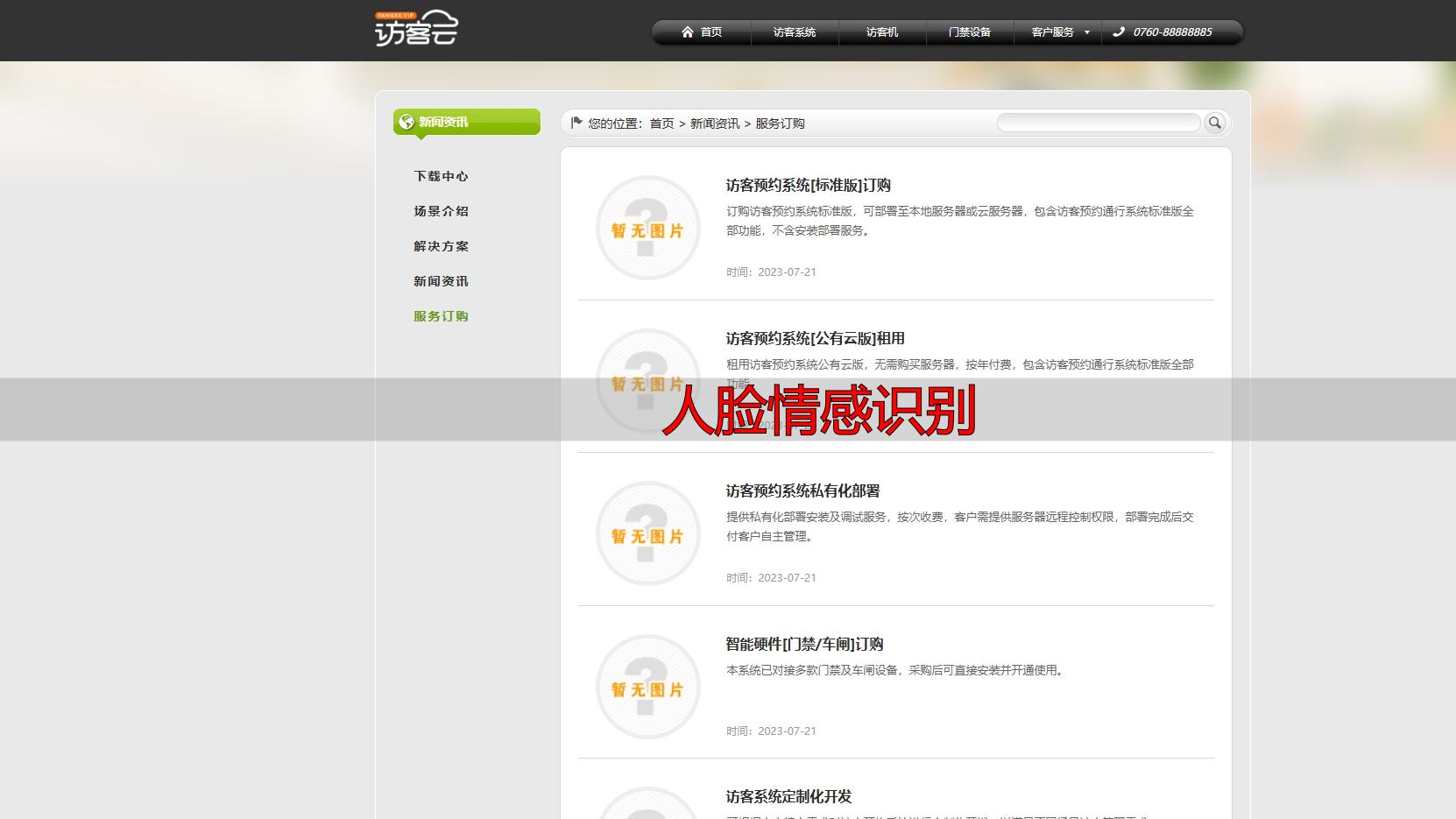Image resolution: width=1456 pixels, height=819 pixels.
Task: Open 场景介绍 in the sidebar
Action: click(441, 211)
